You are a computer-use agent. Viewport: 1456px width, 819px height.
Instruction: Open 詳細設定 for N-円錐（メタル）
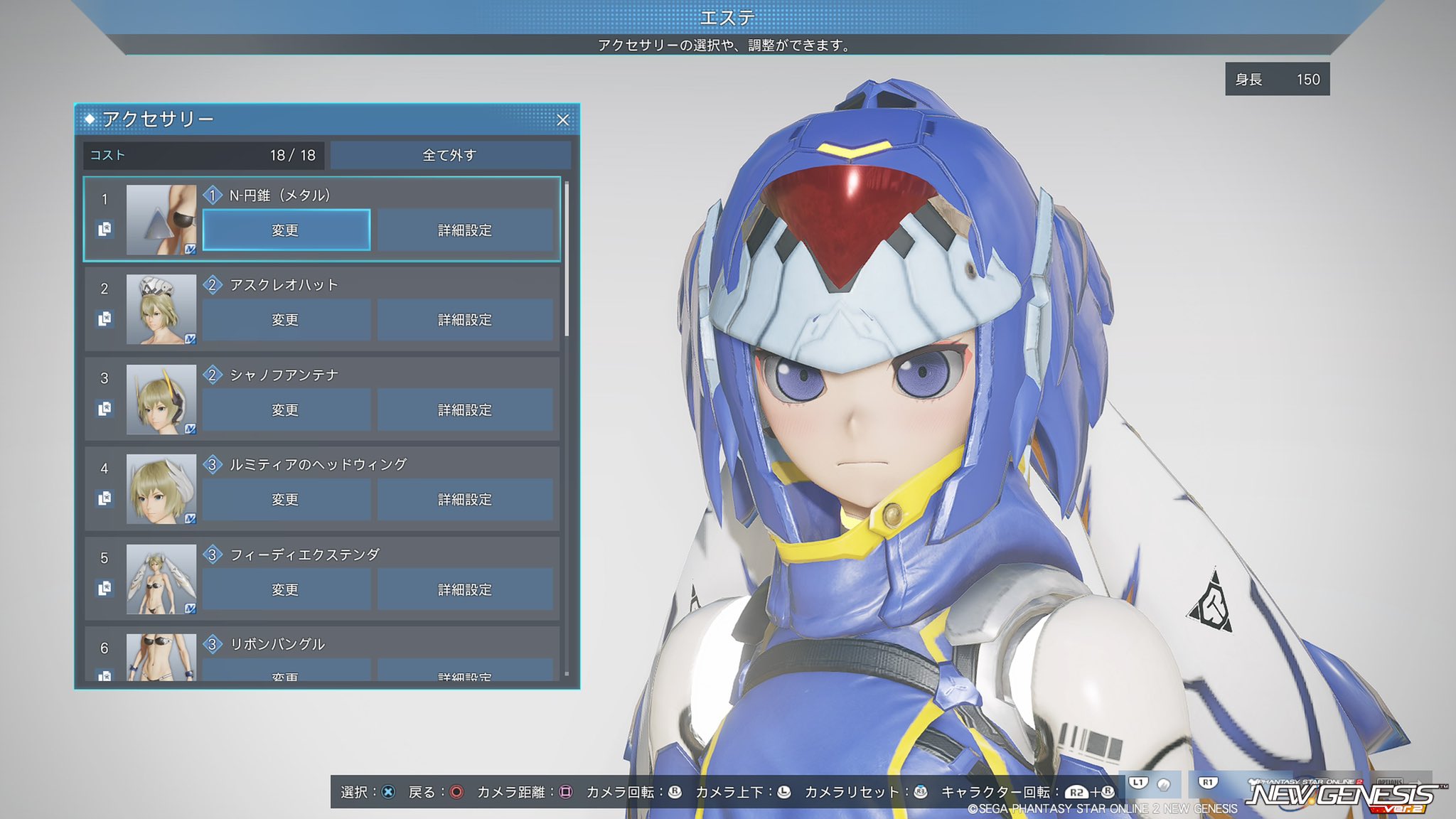click(465, 230)
